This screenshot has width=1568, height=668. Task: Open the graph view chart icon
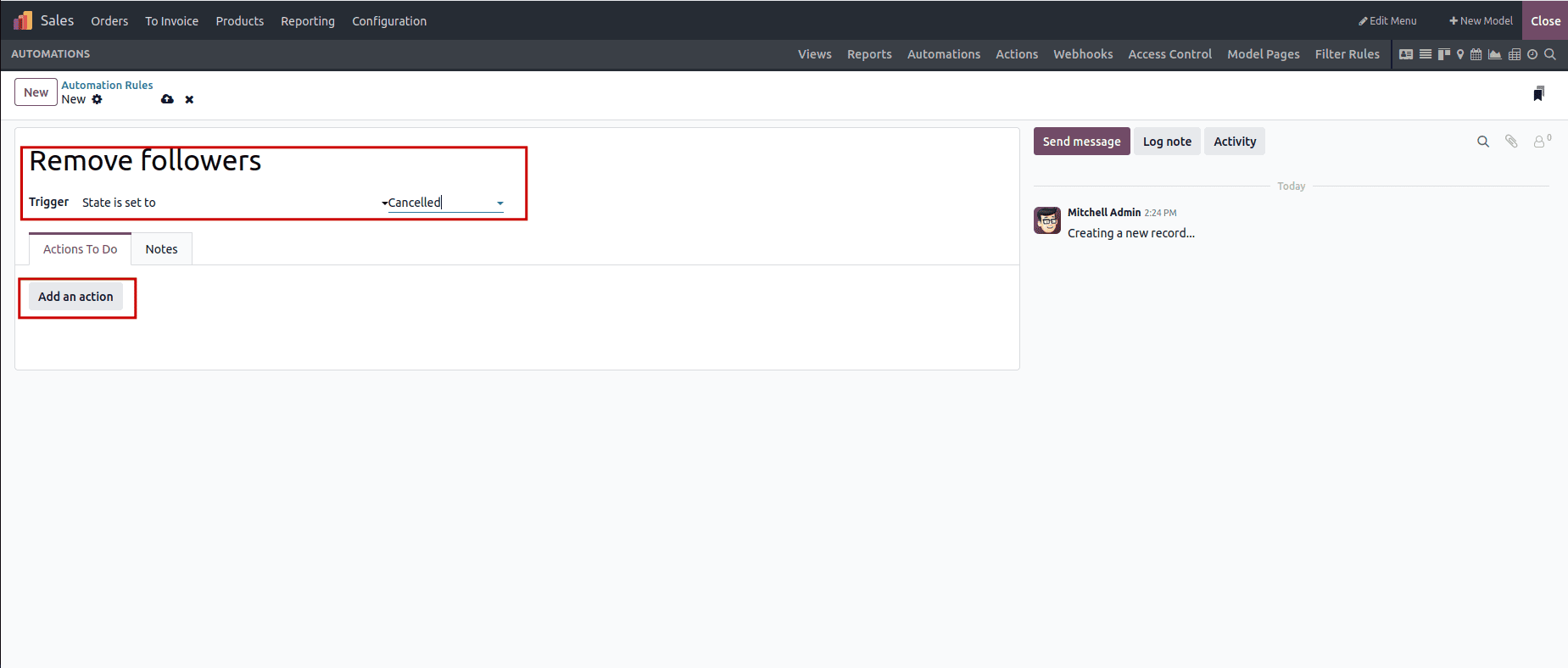[x=1495, y=54]
